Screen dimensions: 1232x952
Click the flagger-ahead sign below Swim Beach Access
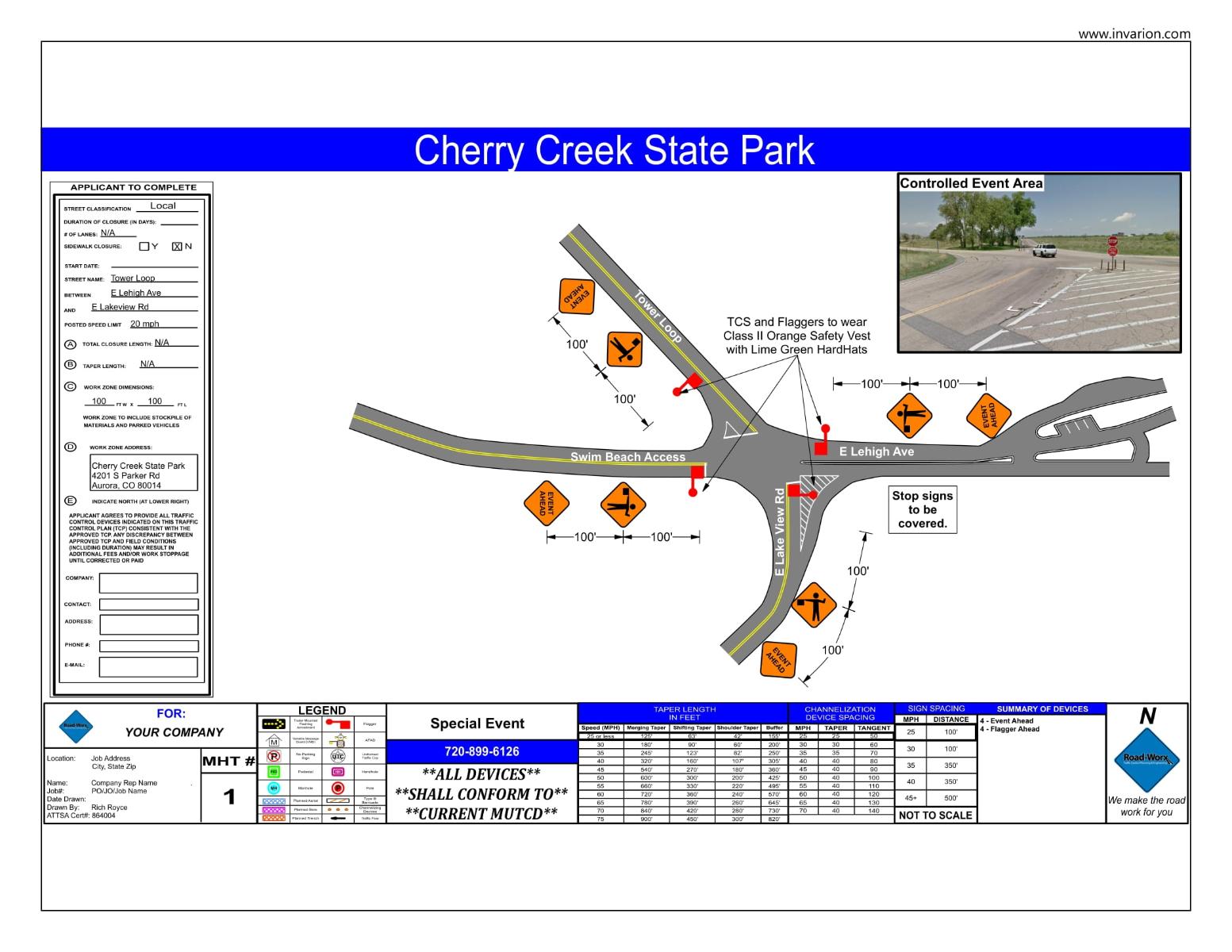(624, 505)
